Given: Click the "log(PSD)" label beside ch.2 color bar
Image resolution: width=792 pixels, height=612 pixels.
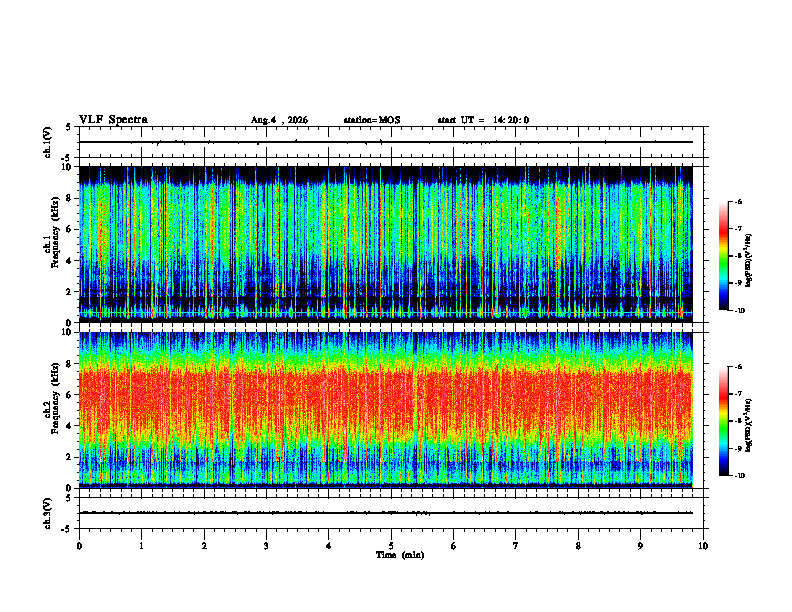Looking at the screenshot, I should point(749,426).
